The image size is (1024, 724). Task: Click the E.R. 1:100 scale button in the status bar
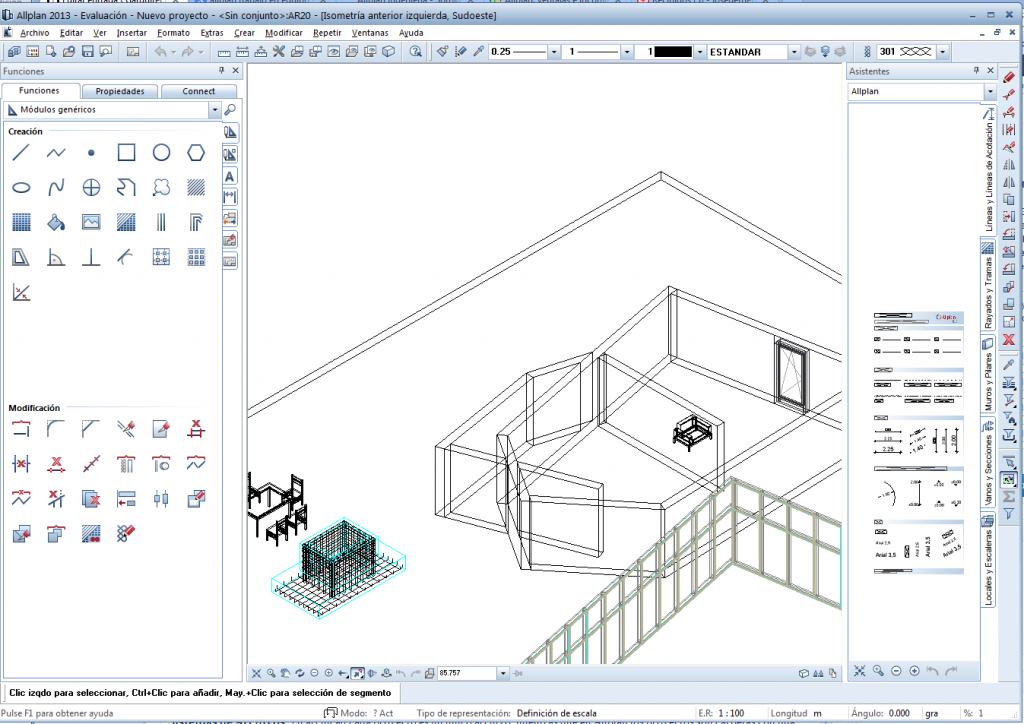click(724, 713)
